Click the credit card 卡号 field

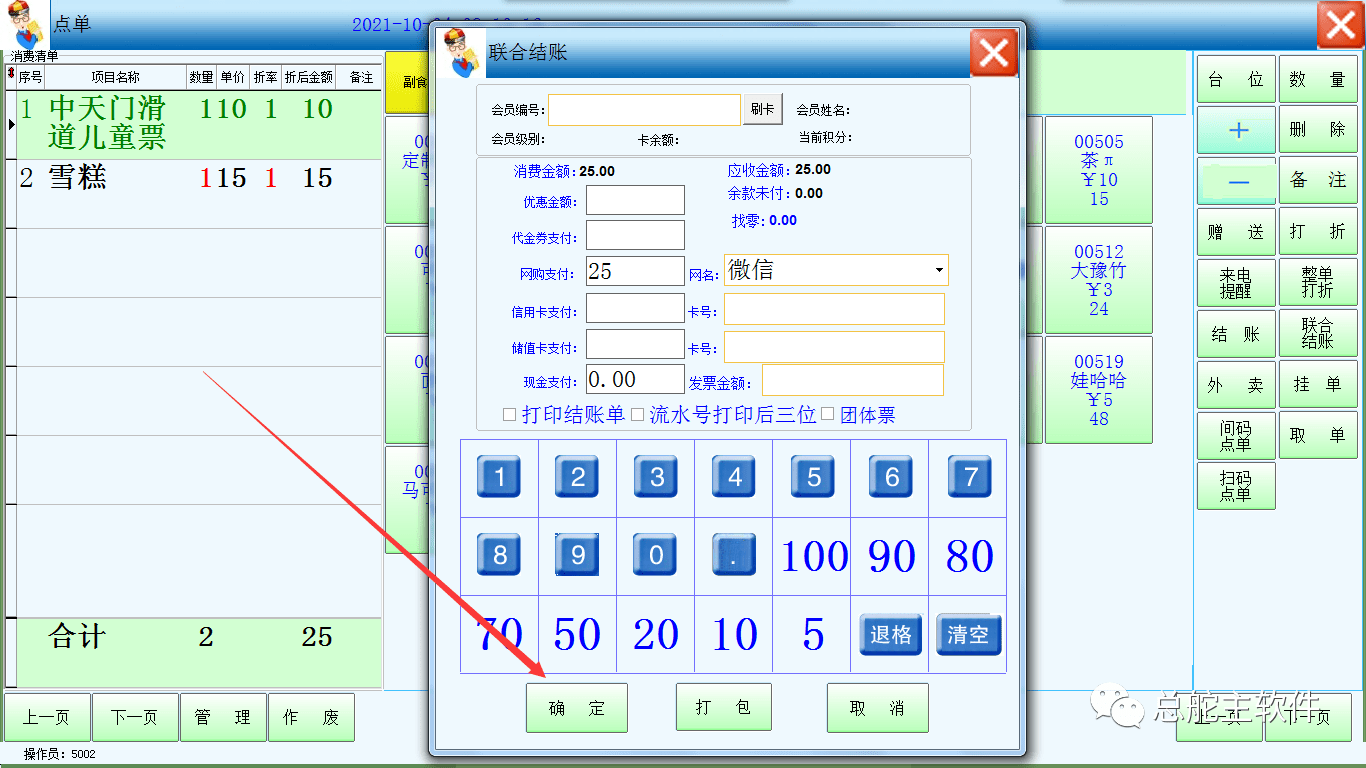pos(834,309)
